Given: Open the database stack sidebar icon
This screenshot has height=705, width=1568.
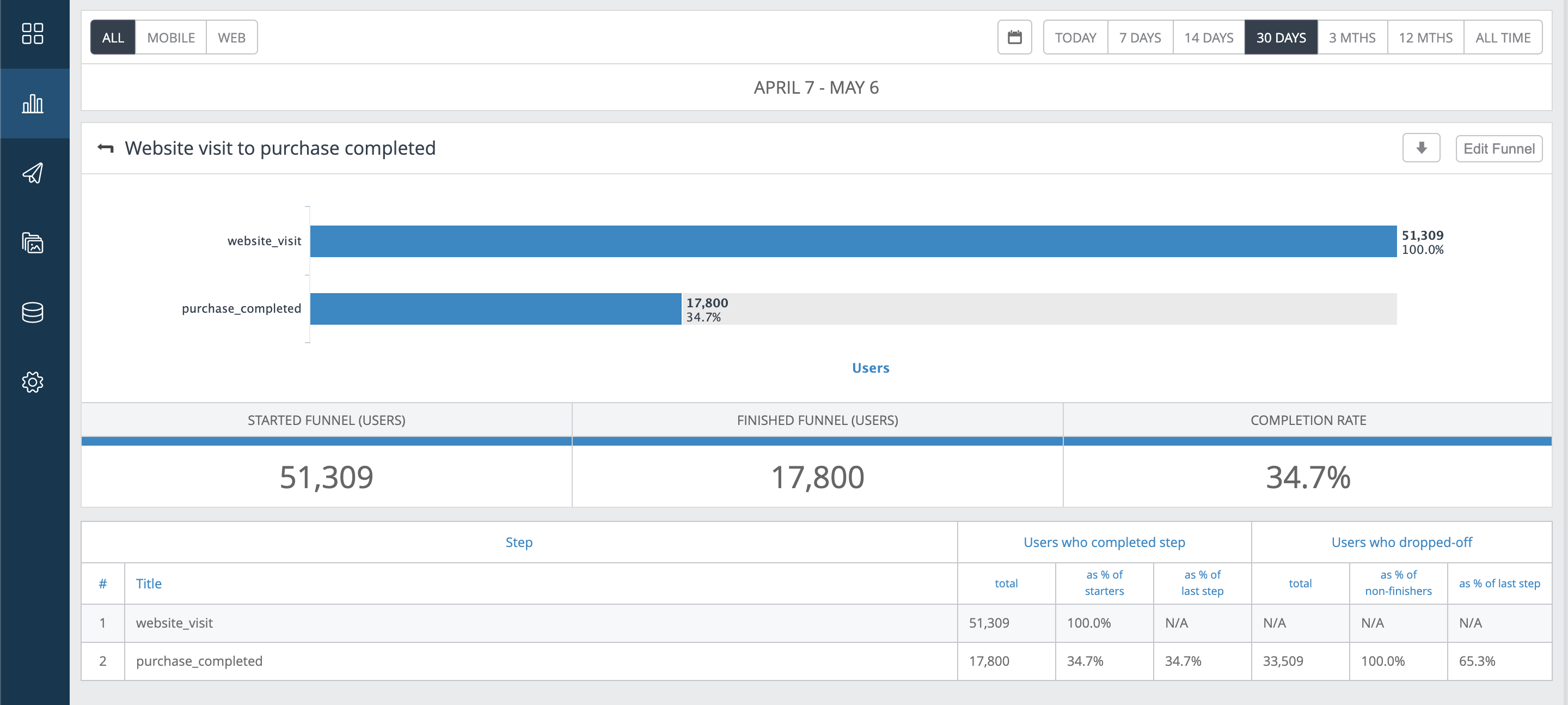Looking at the screenshot, I should point(33,313).
